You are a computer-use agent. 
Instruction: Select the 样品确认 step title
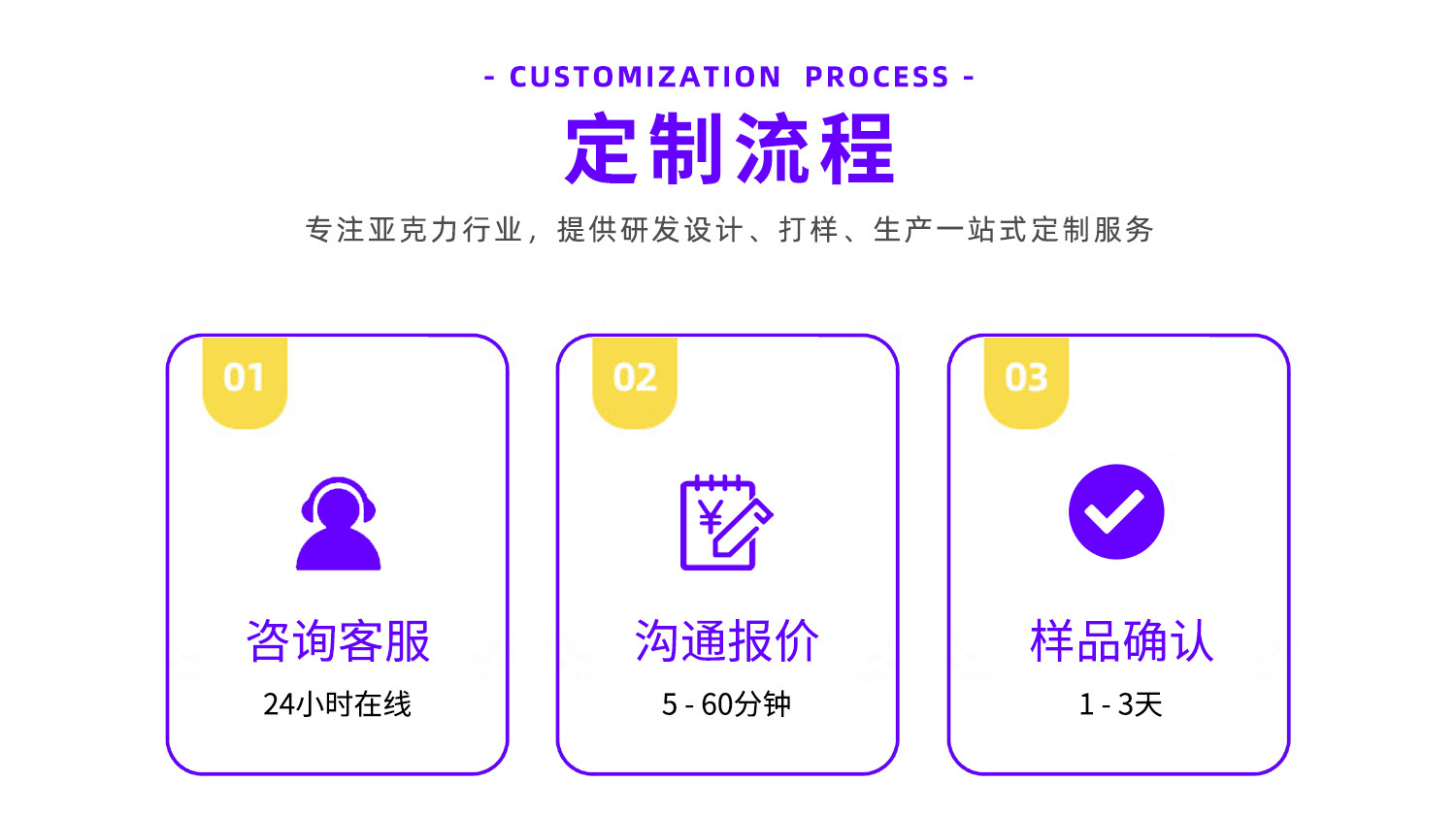click(x=1121, y=641)
